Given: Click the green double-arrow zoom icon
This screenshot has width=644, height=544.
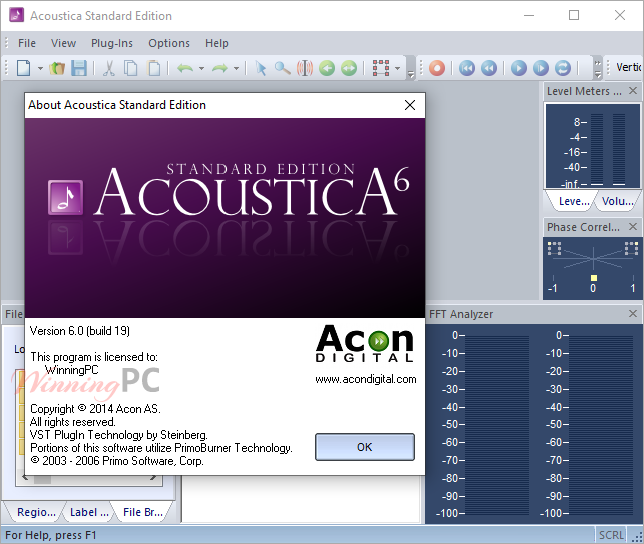Looking at the screenshot, I should 349,68.
